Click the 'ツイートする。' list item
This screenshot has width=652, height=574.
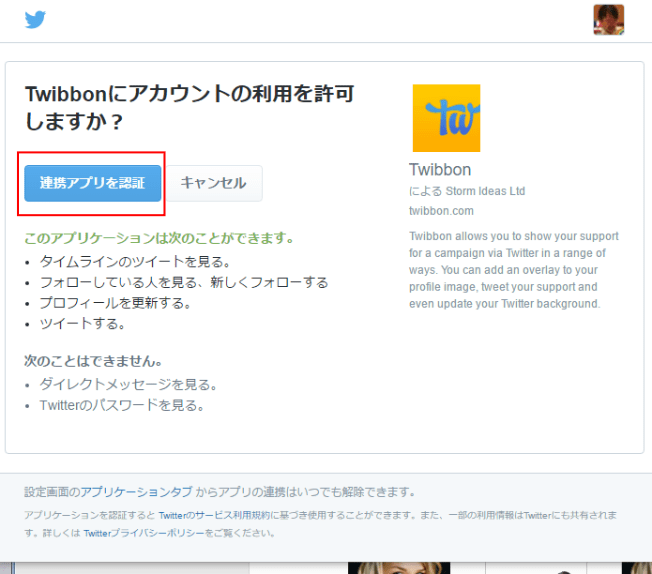pos(82,324)
